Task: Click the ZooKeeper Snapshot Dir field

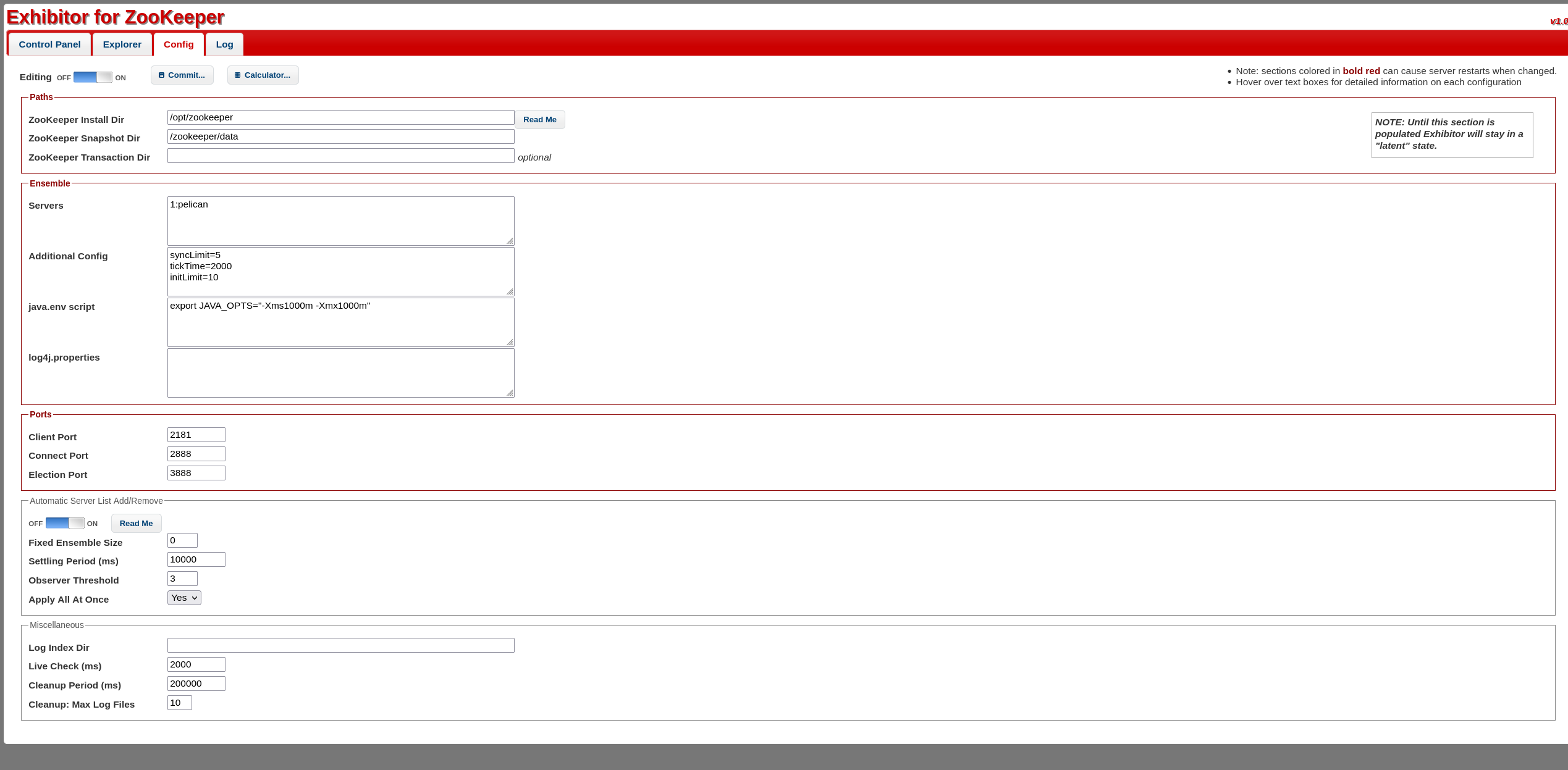Action: tap(341, 136)
